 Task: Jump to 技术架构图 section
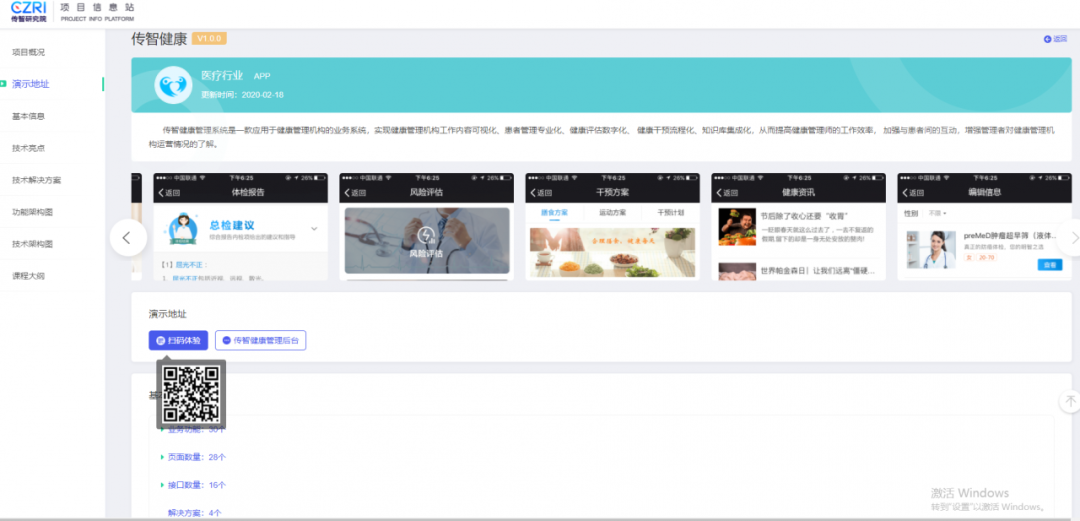point(32,244)
